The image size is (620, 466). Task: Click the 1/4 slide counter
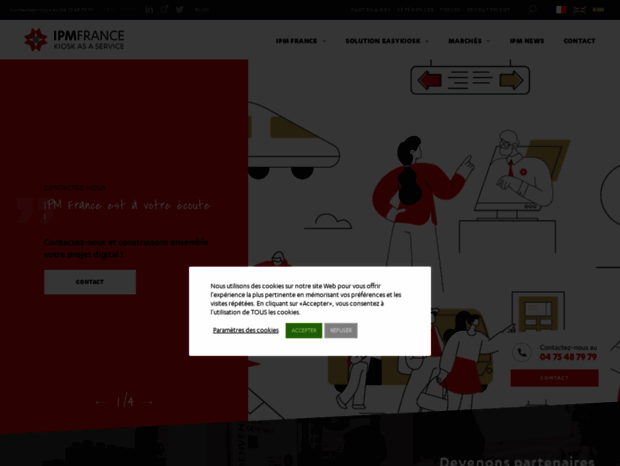point(125,402)
